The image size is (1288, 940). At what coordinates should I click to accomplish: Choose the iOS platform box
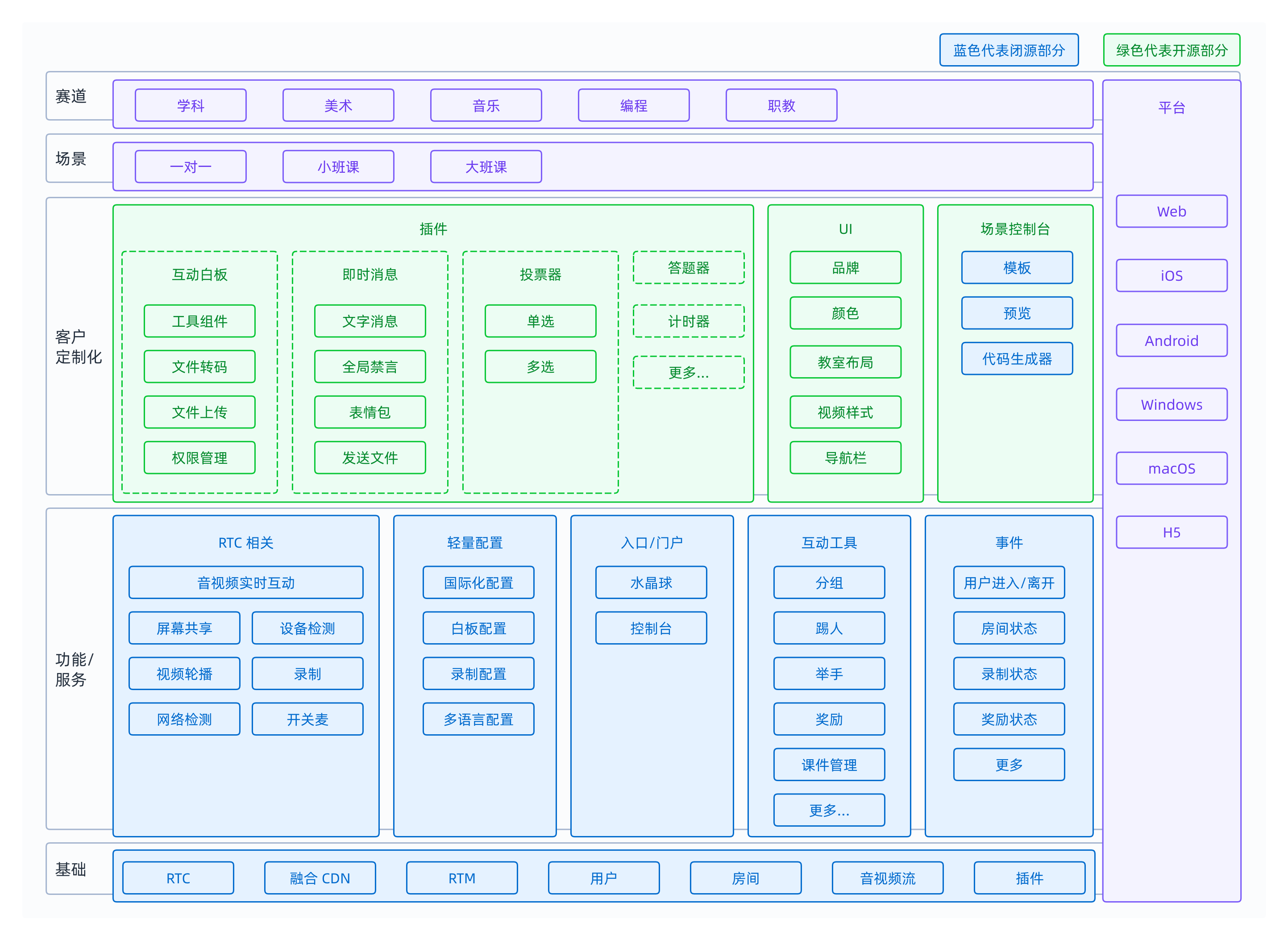1172,276
